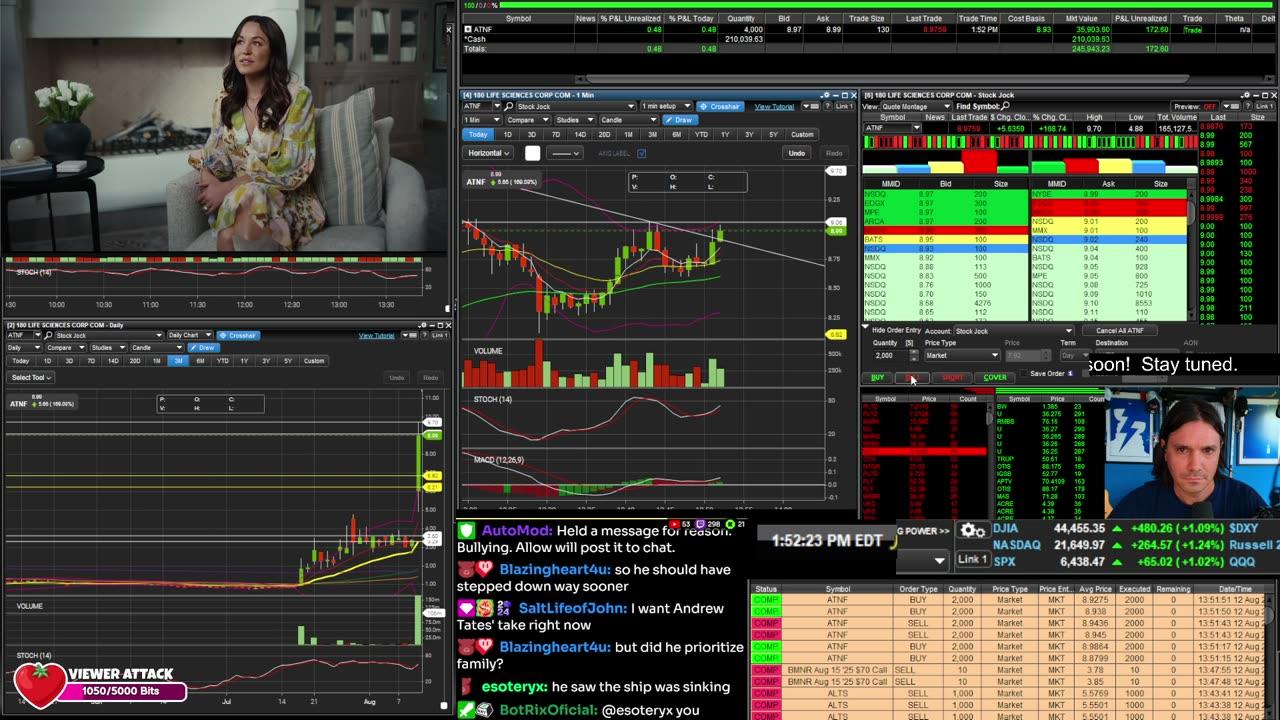Click the symbol search magnifier in 1 Min chart

[509, 106]
